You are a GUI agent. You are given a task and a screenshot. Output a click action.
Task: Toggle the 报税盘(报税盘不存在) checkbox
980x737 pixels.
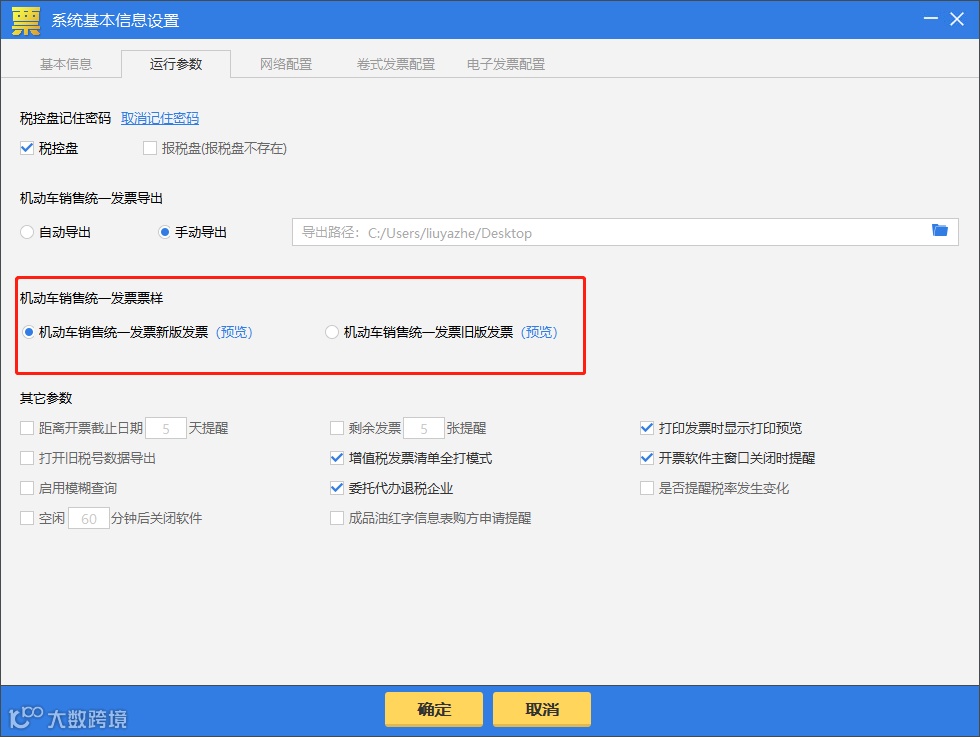149,148
